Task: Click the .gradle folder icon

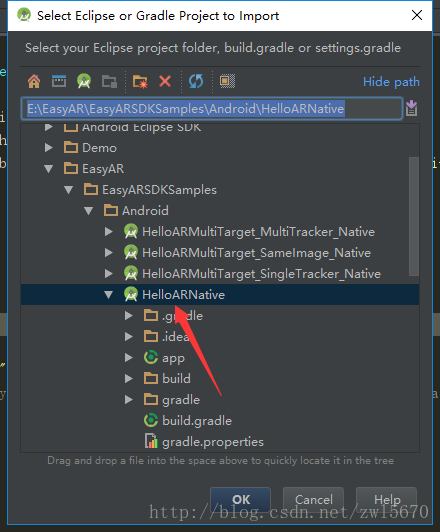Action: (151, 316)
